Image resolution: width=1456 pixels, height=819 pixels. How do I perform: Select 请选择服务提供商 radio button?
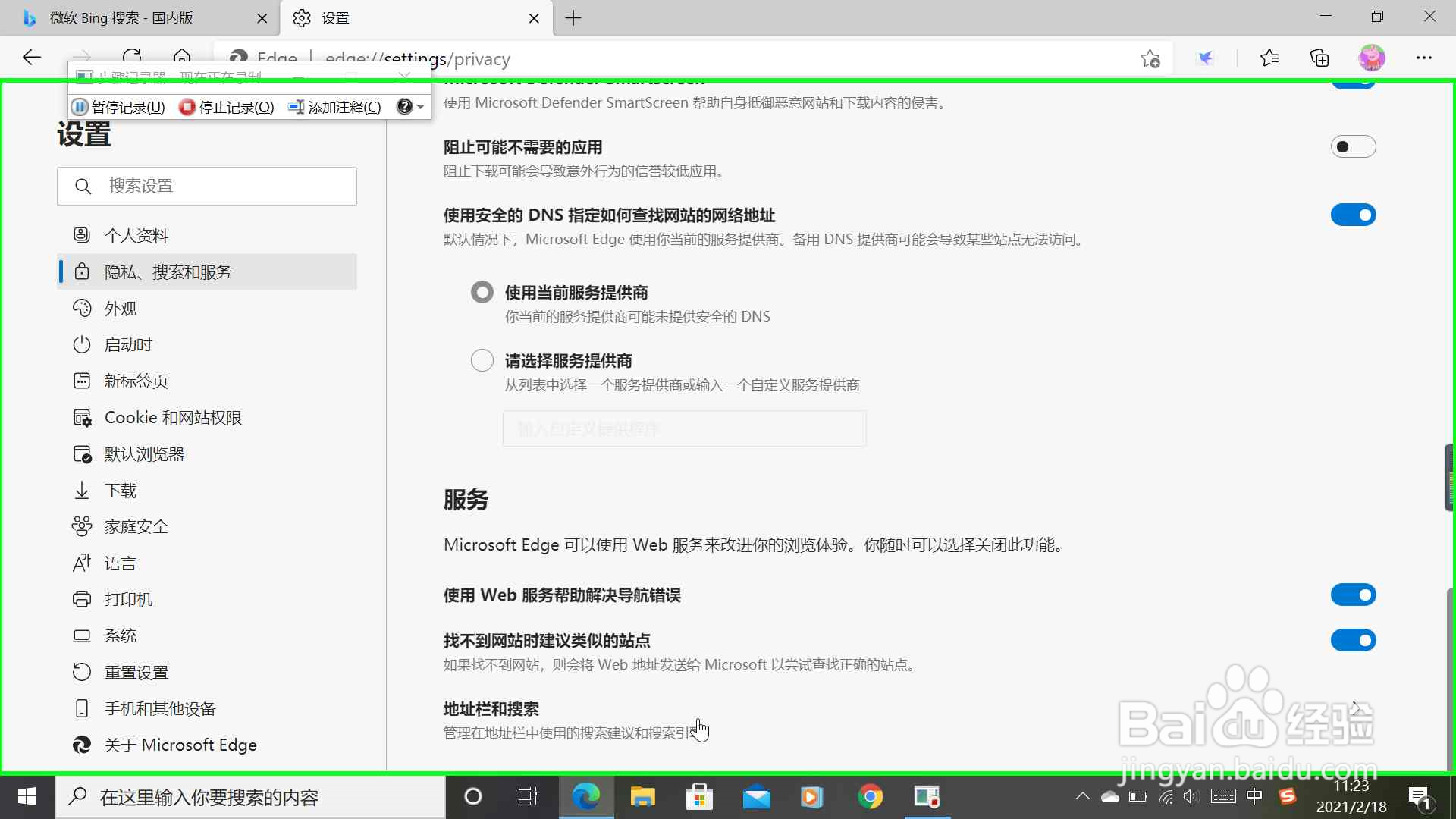coord(482,360)
